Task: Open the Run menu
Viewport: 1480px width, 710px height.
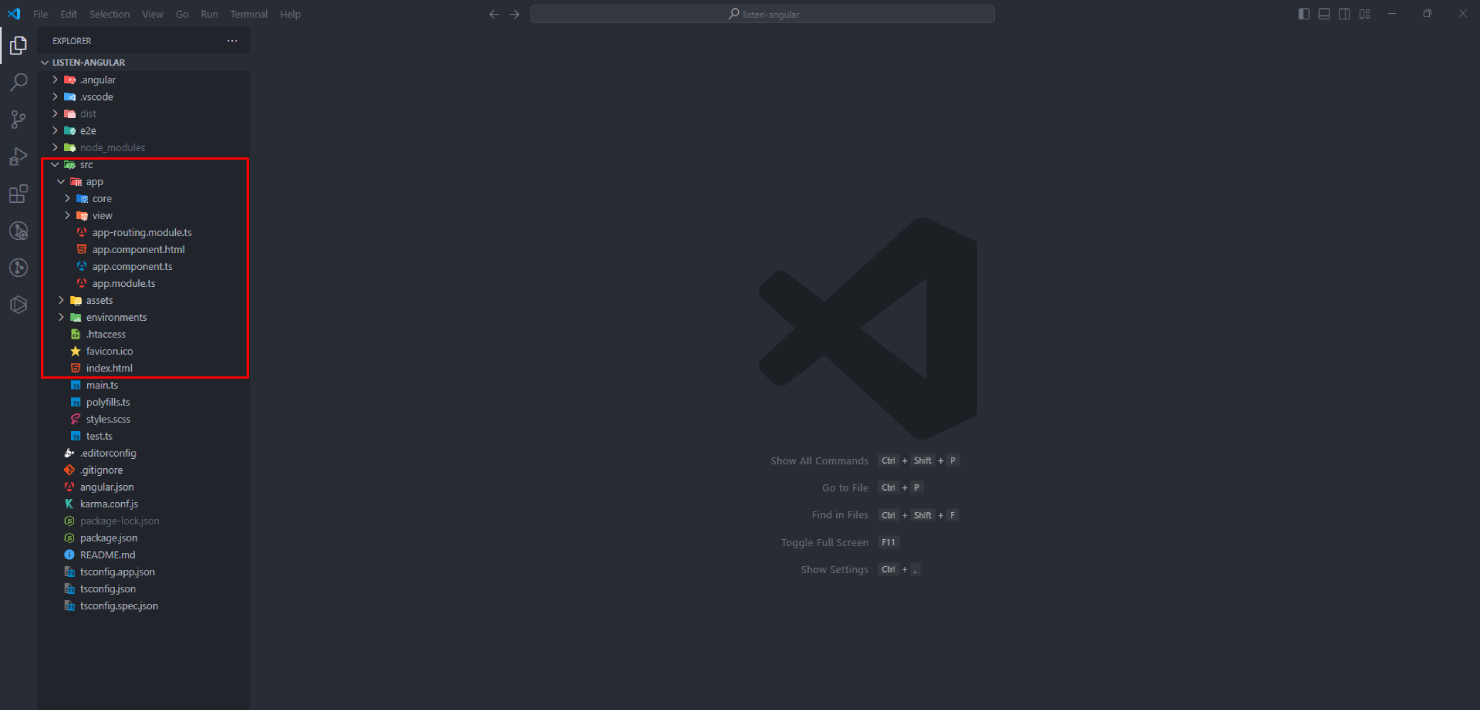Action: (x=209, y=14)
